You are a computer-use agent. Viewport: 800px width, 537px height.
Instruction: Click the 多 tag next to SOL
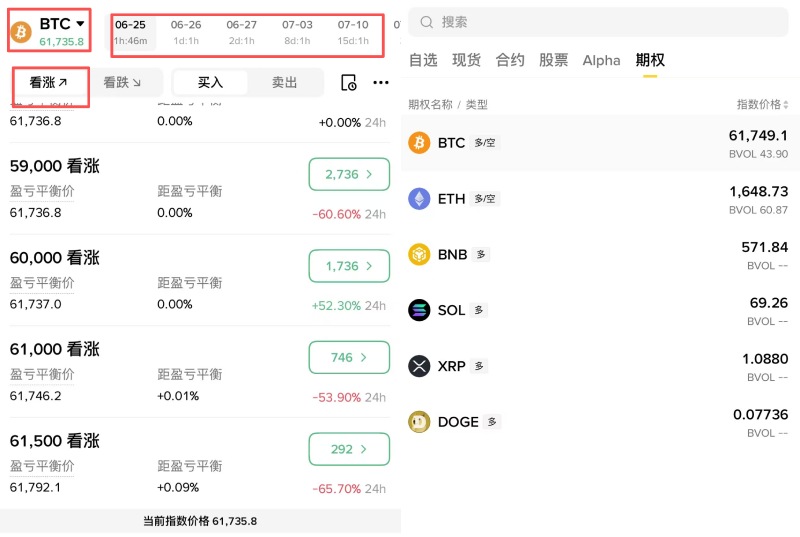479,310
